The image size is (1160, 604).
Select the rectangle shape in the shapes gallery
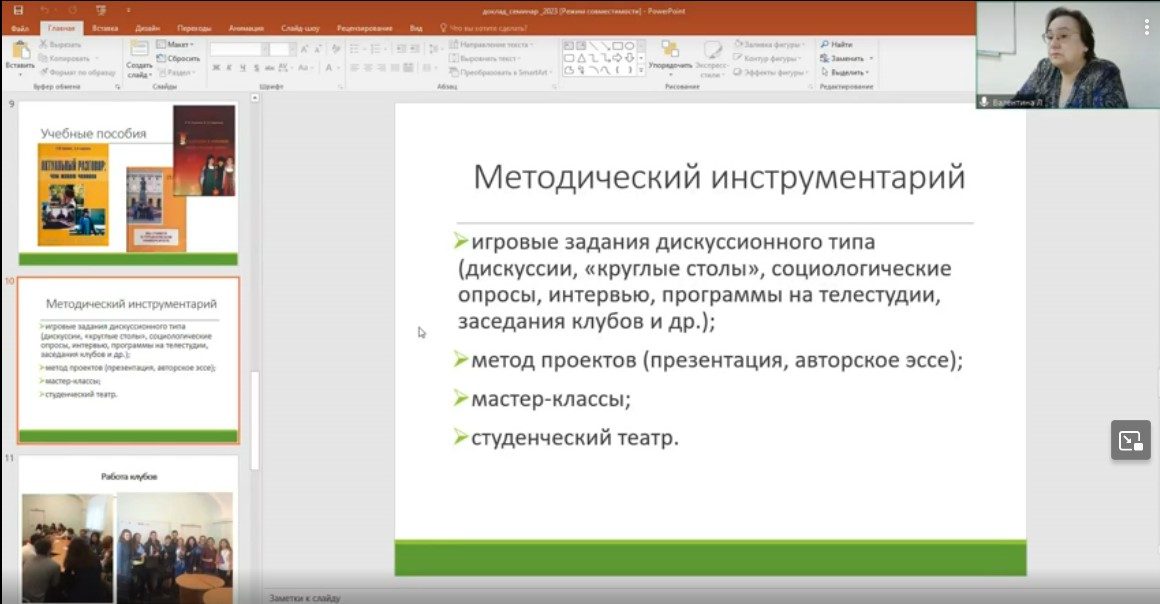pyautogui.click(x=615, y=44)
